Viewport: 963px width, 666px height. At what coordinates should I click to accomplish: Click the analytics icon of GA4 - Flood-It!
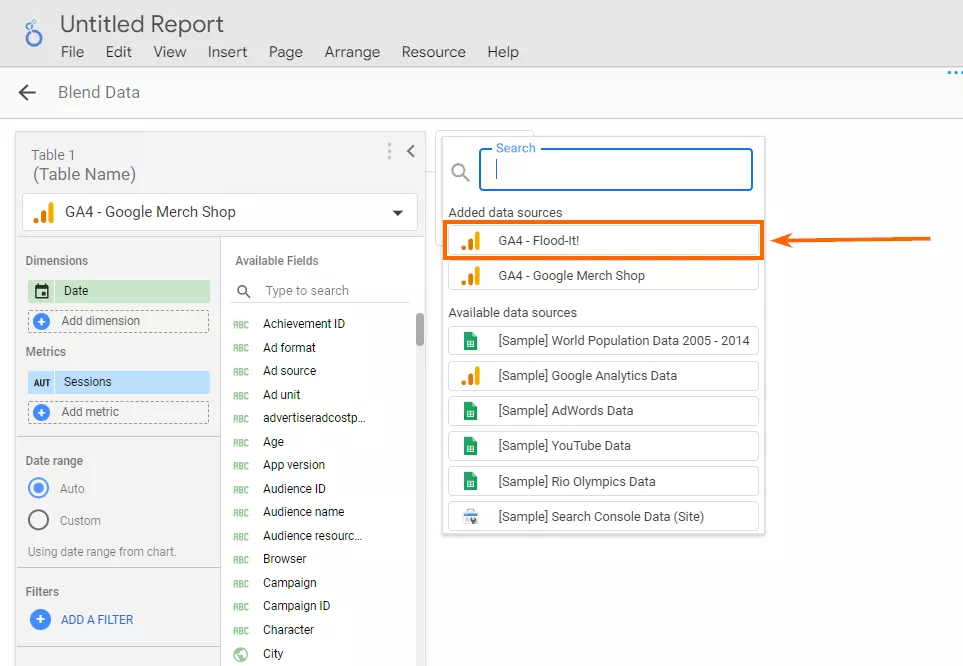471,241
